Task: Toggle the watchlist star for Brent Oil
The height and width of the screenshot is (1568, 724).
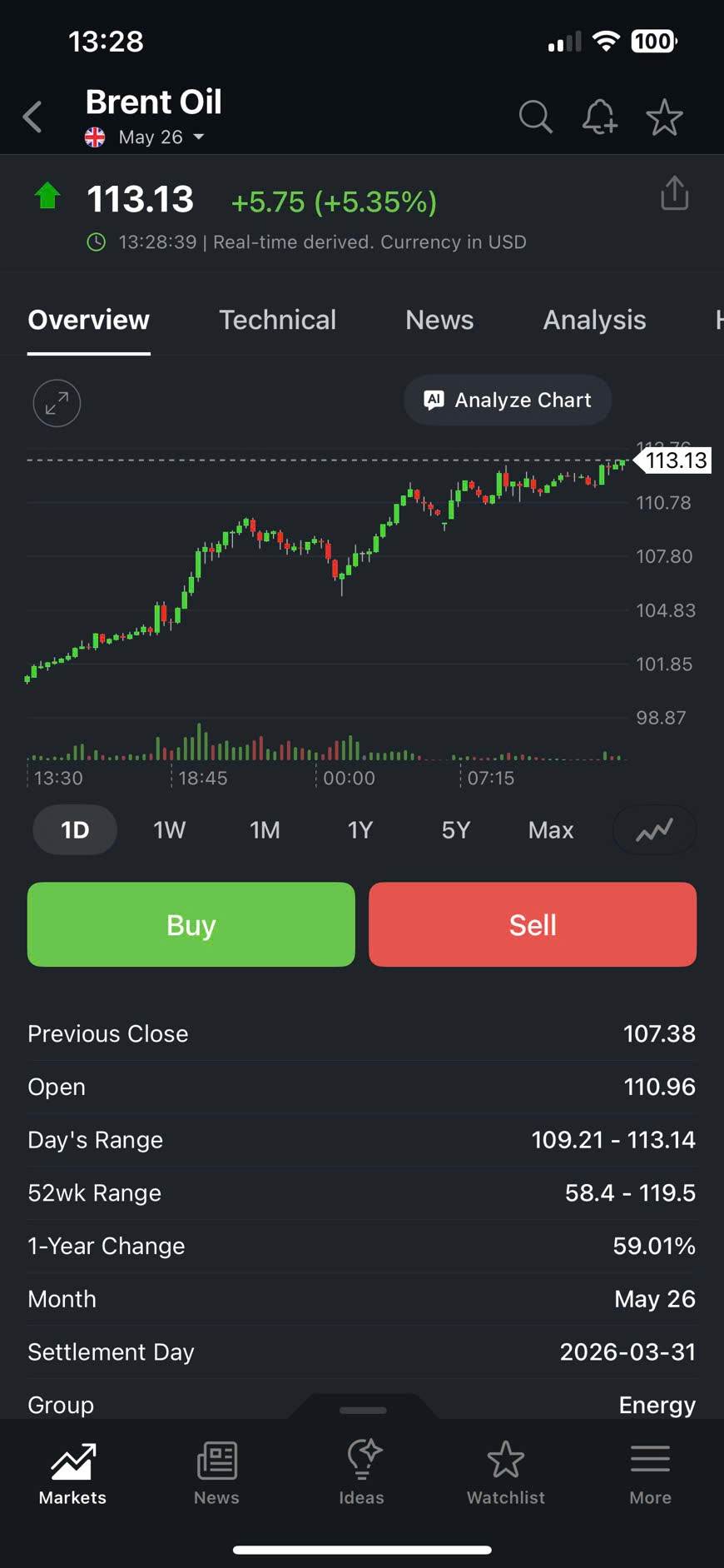Action: [664, 117]
